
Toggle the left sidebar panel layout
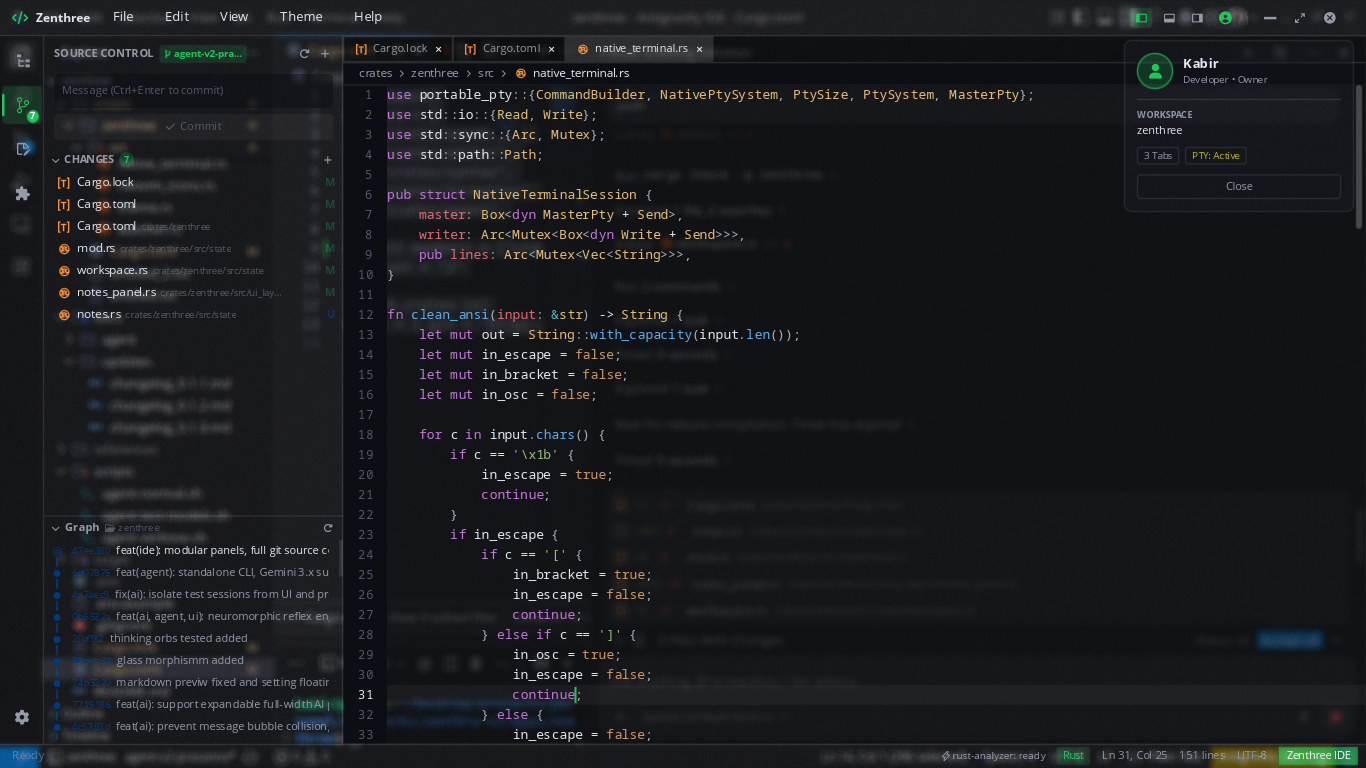click(1140, 18)
